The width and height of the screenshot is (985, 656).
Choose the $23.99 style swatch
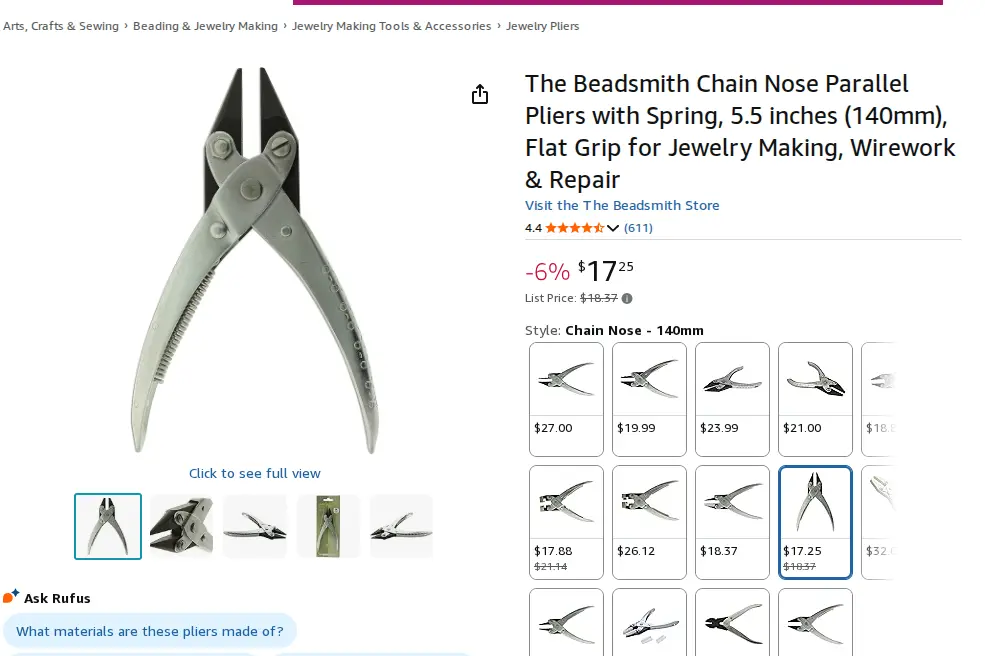tap(732, 399)
